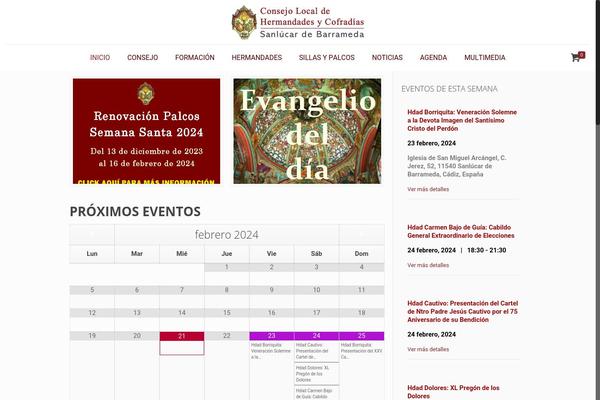
Task: Click the 'EVENTOS DE ESTA SEMANA' heading
Action: [449, 89]
